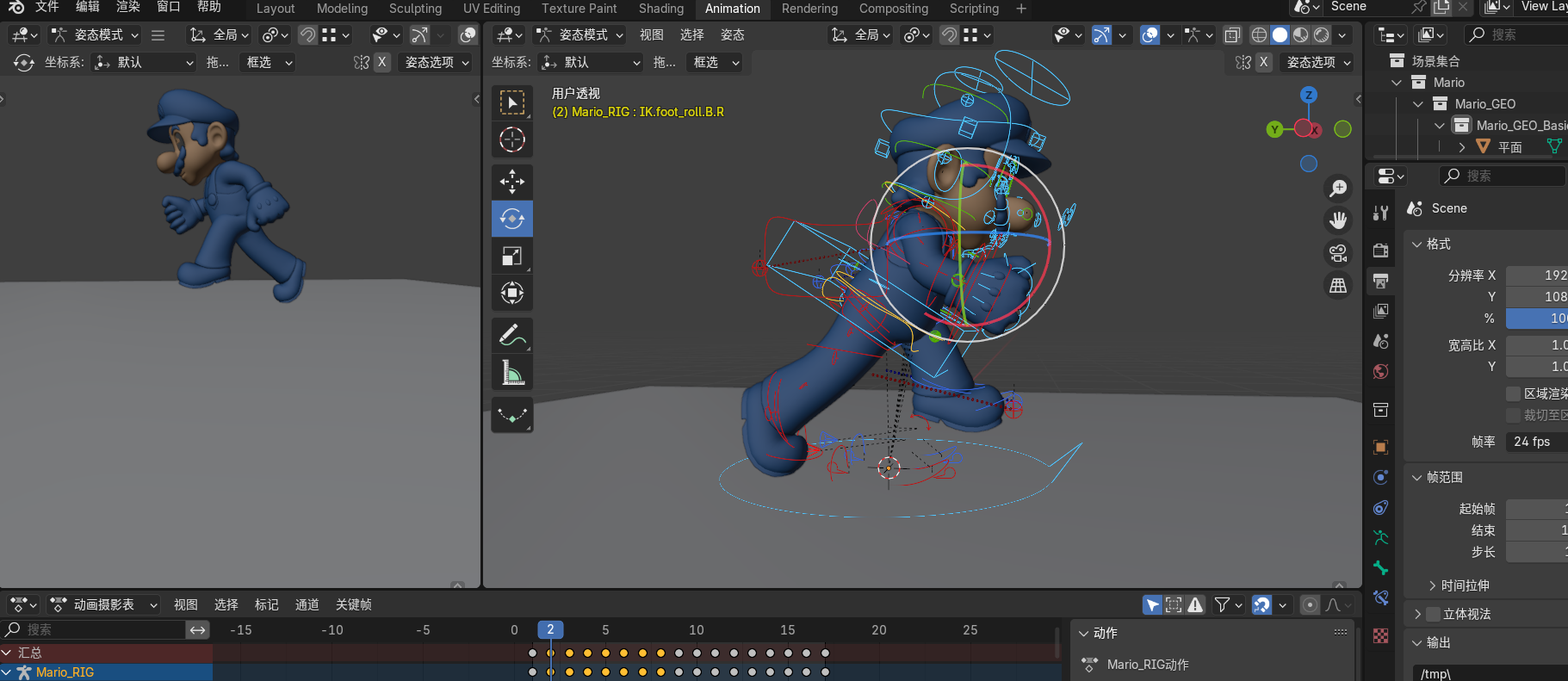The width and height of the screenshot is (1568, 681).
Task: Collapse the 格式 panel
Action: (1417, 245)
